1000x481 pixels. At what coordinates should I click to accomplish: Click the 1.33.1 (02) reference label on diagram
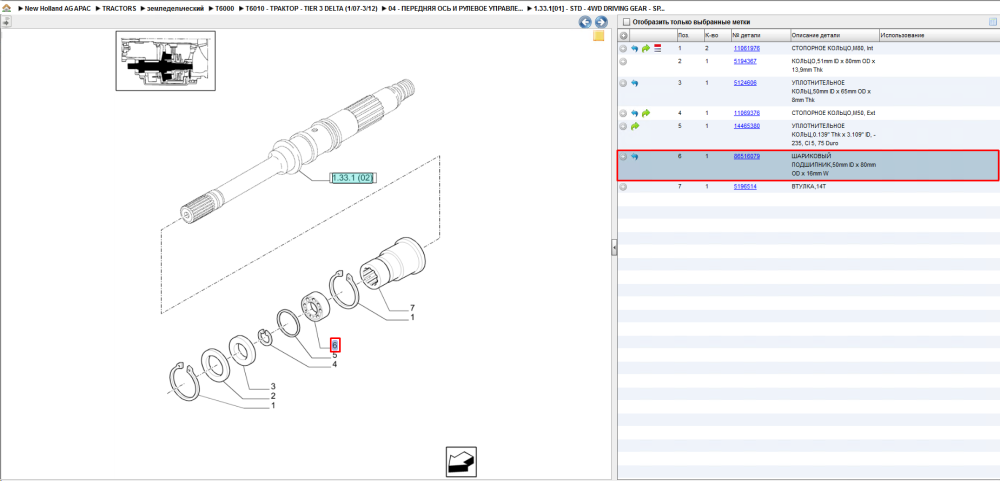pyautogui.click(x=353, y=178)
